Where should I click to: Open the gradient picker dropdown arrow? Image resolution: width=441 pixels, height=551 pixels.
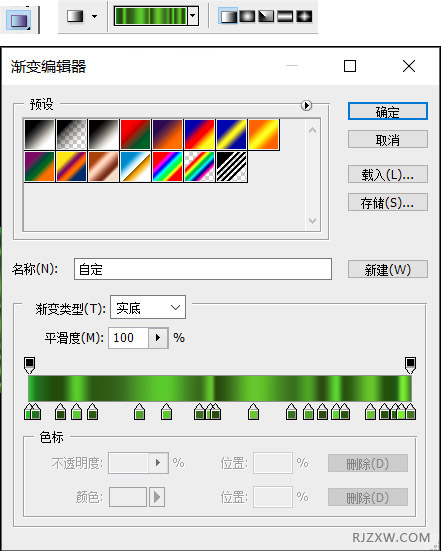193,16
